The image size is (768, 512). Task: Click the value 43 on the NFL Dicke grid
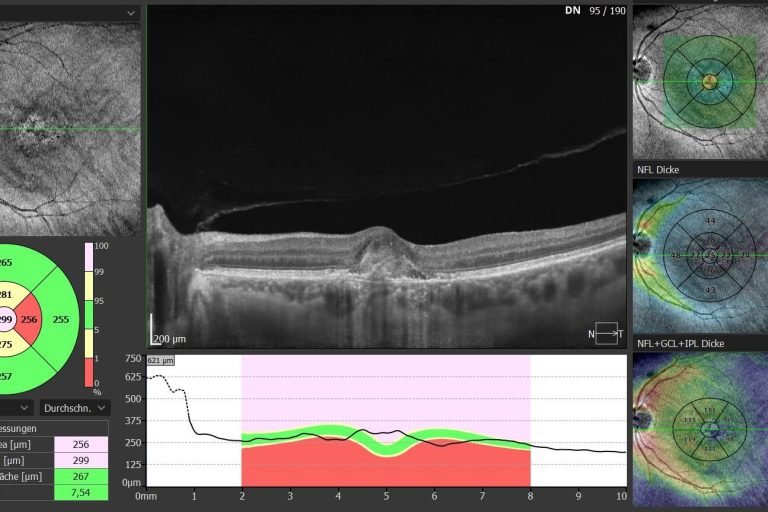(x=710, y=290)
